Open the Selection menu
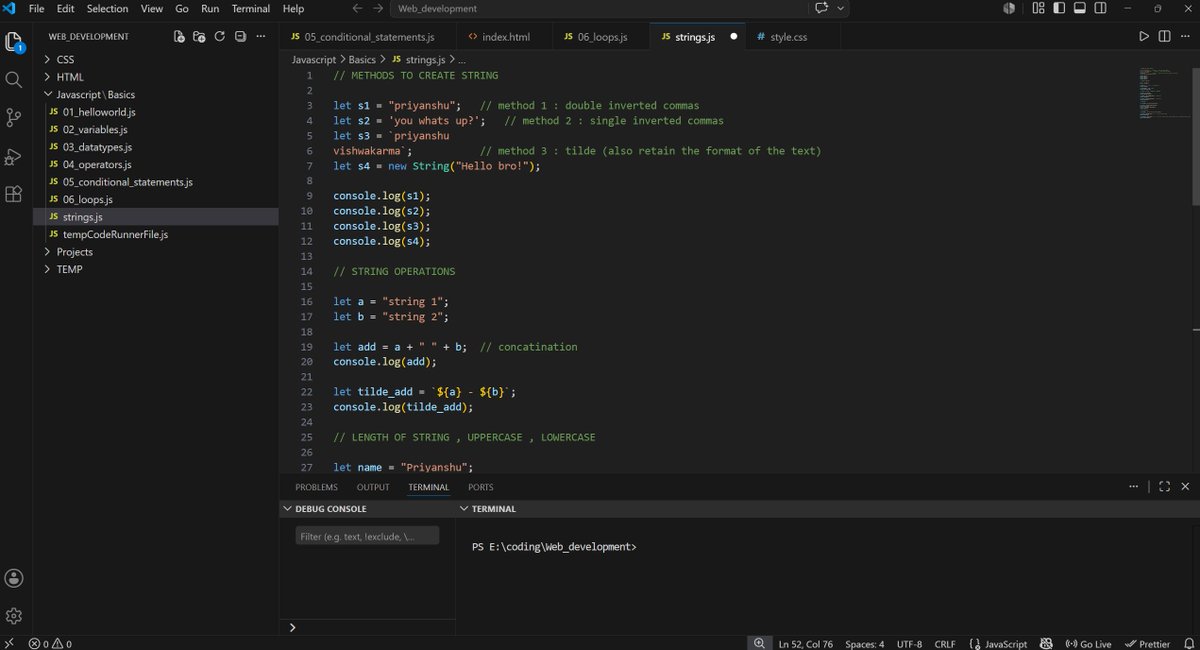 pyautogui.click(x=107, y=8)
